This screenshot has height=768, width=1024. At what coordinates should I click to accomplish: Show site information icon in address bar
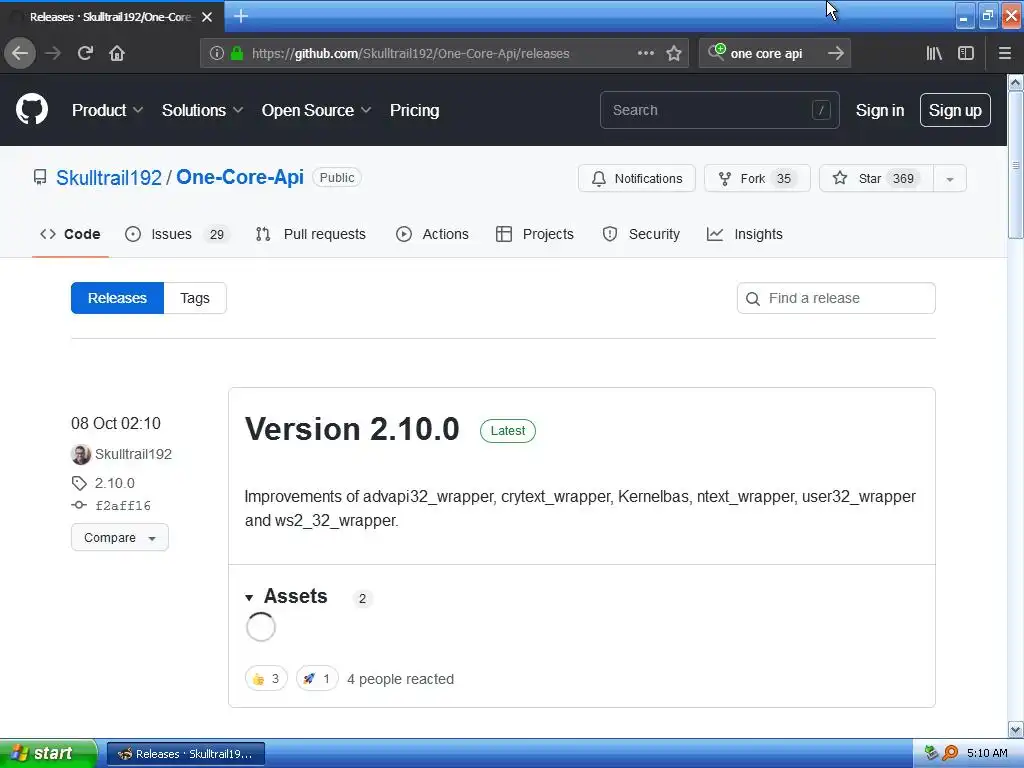(x=217, y=54)
